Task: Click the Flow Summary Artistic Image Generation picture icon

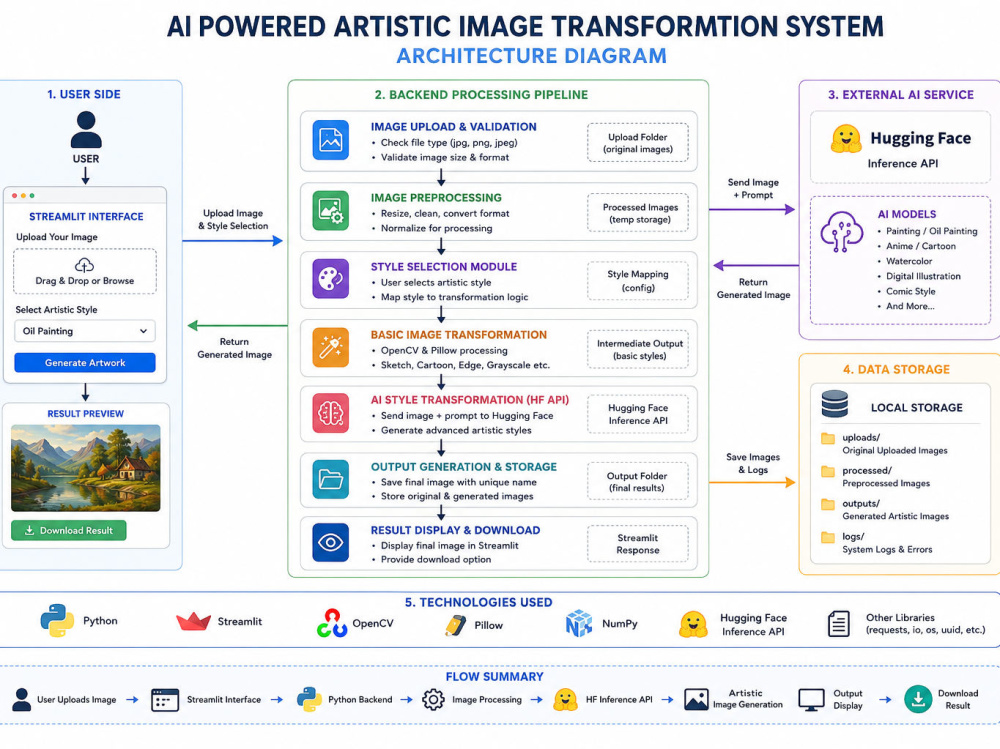Action: click(696, 699)
